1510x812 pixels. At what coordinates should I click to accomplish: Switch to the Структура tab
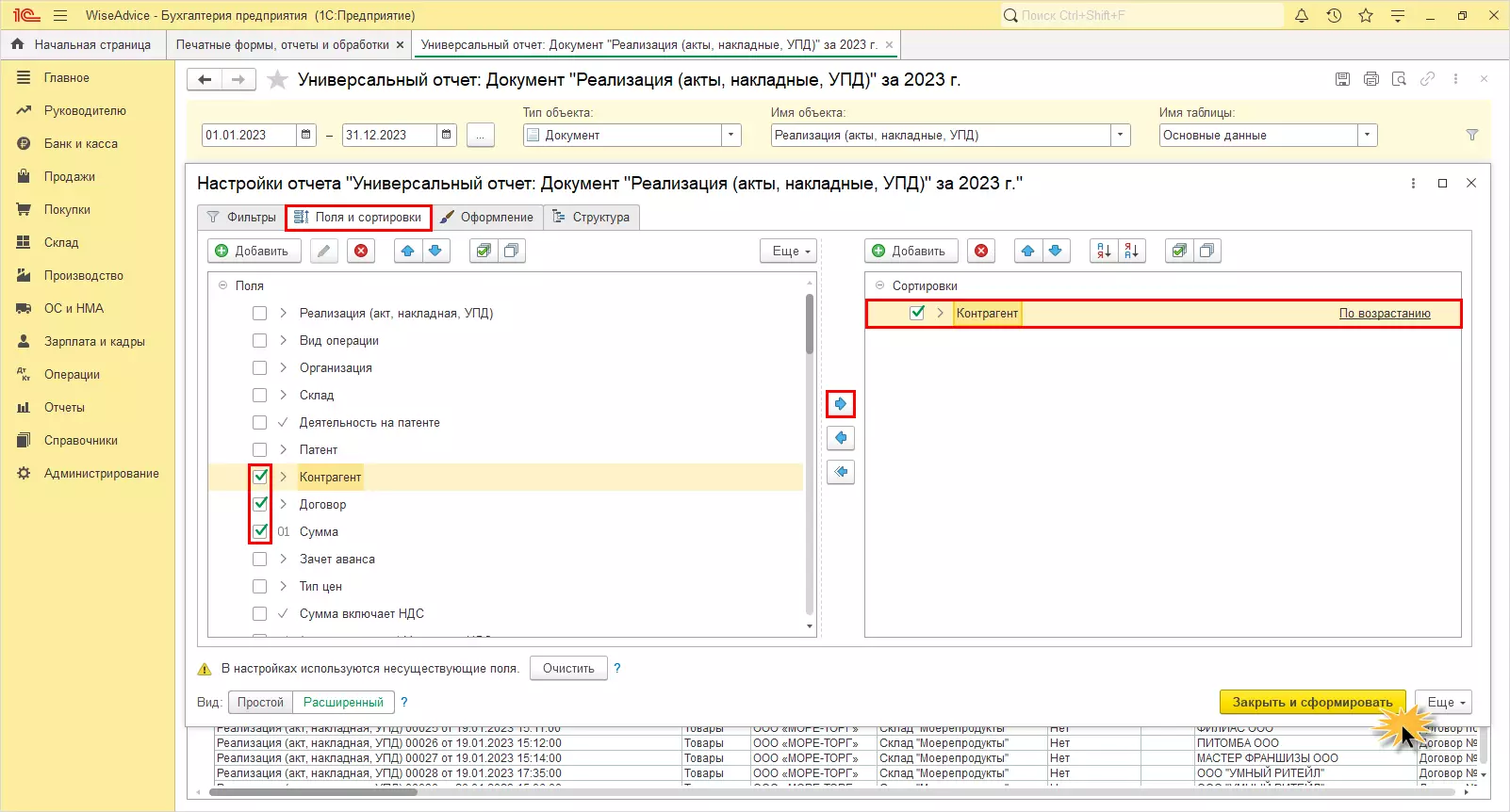pyautogui.click(x=591, y=217)
